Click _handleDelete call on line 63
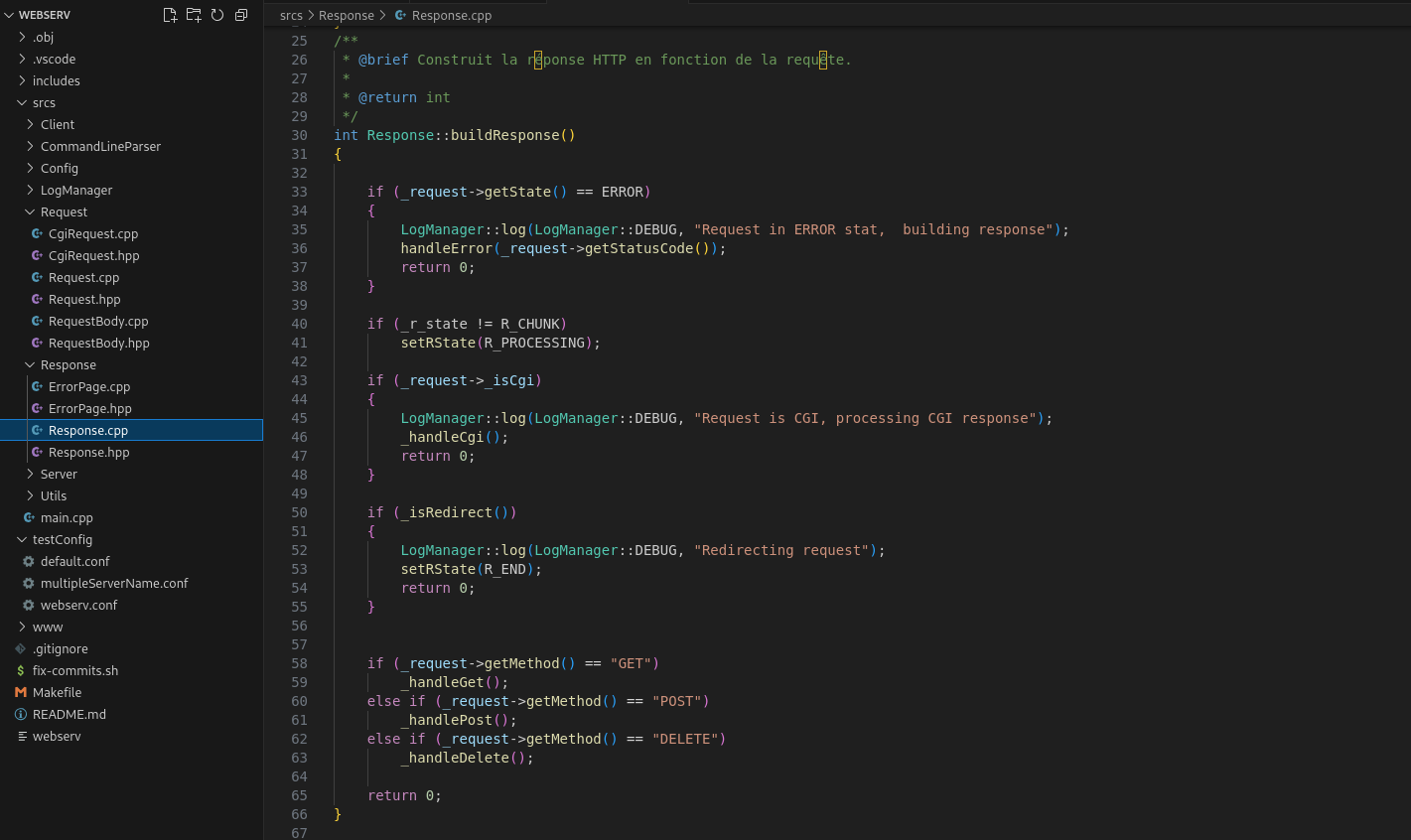The width and height of the screenshot is (1411, 840). [455, 758]
